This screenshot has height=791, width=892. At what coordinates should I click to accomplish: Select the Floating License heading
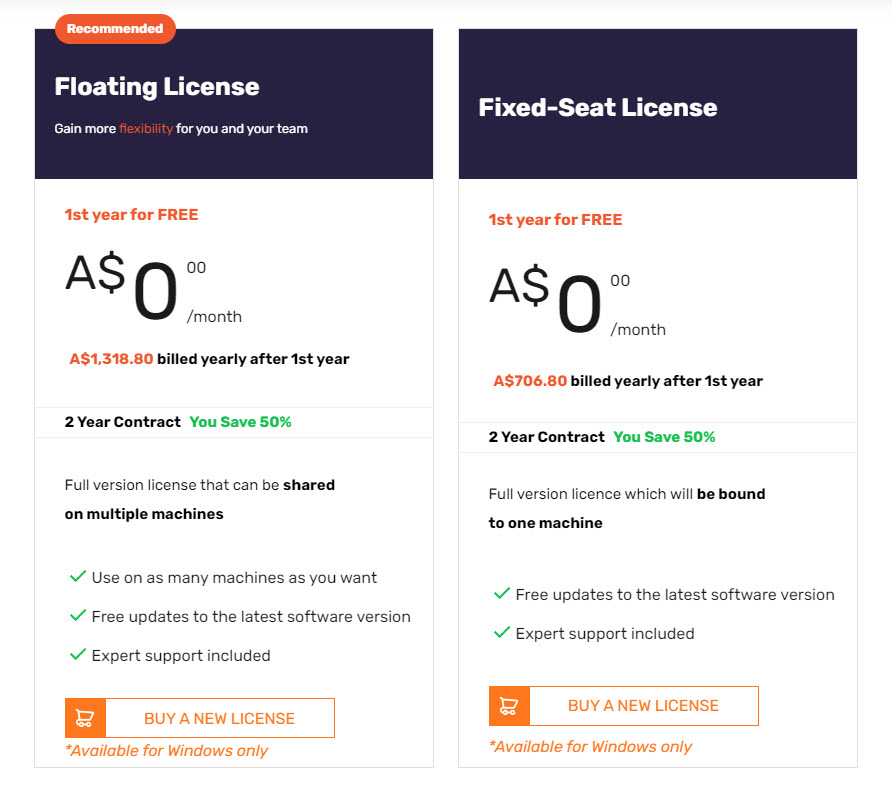(157, 86)
